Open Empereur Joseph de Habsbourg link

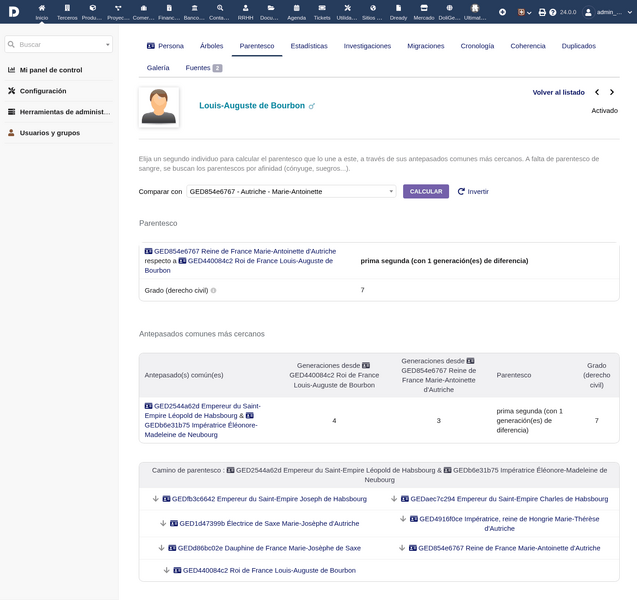click(264, 499)
